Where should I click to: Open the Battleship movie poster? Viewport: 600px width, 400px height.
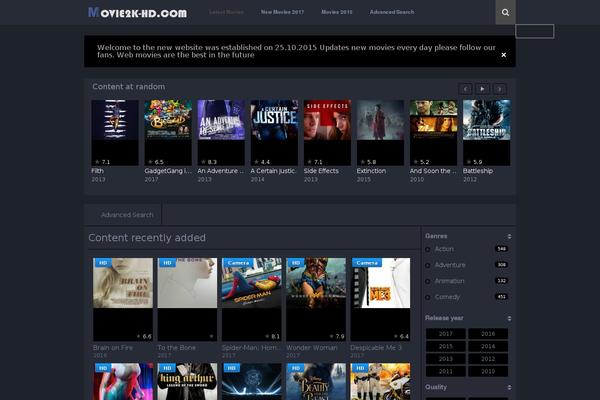point(487,132)
